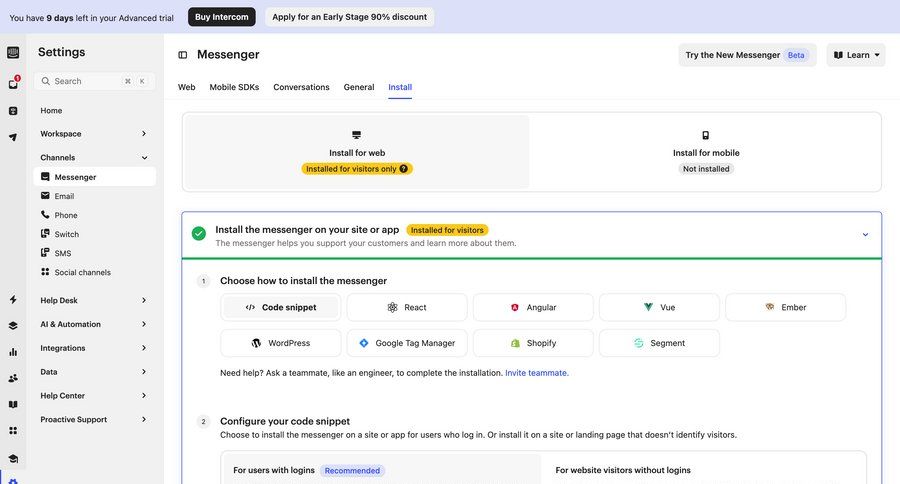Switch to the Web tab

click(187, 87)
